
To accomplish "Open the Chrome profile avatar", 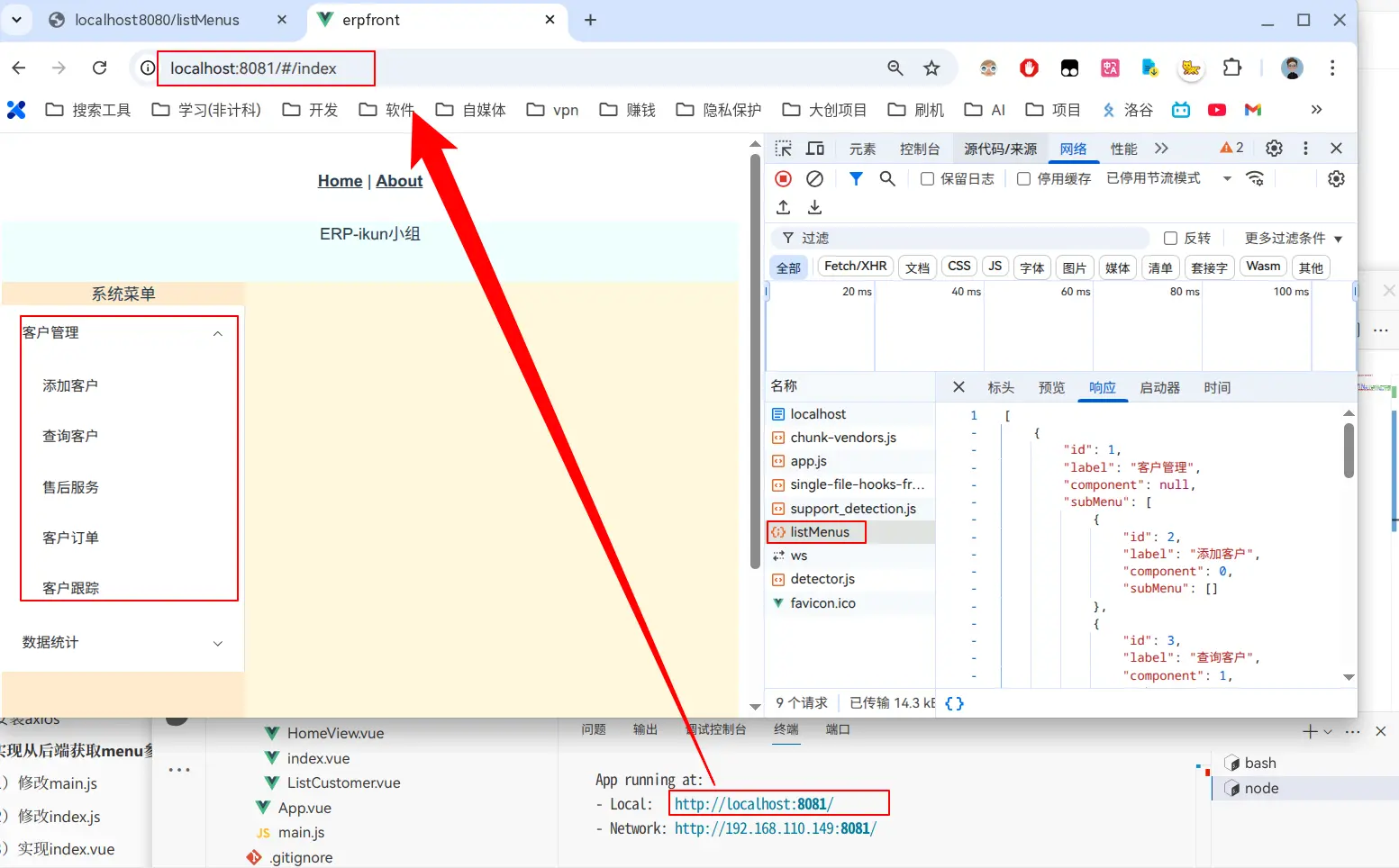I will pyautogui.click(x=1292, y=68).
